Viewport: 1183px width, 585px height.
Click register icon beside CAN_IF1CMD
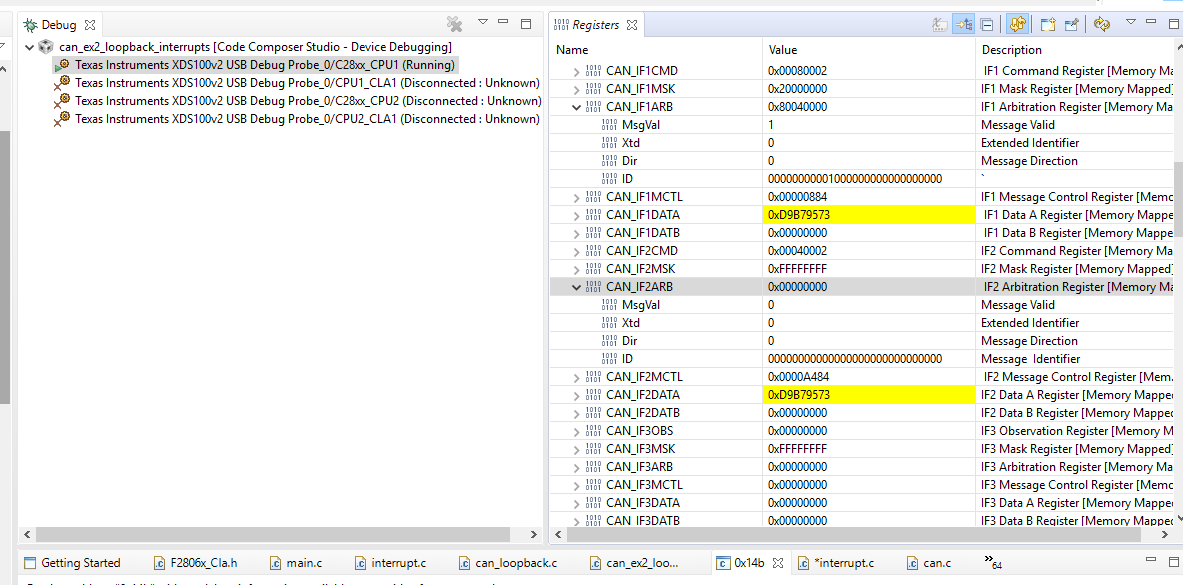pos(594,71)
